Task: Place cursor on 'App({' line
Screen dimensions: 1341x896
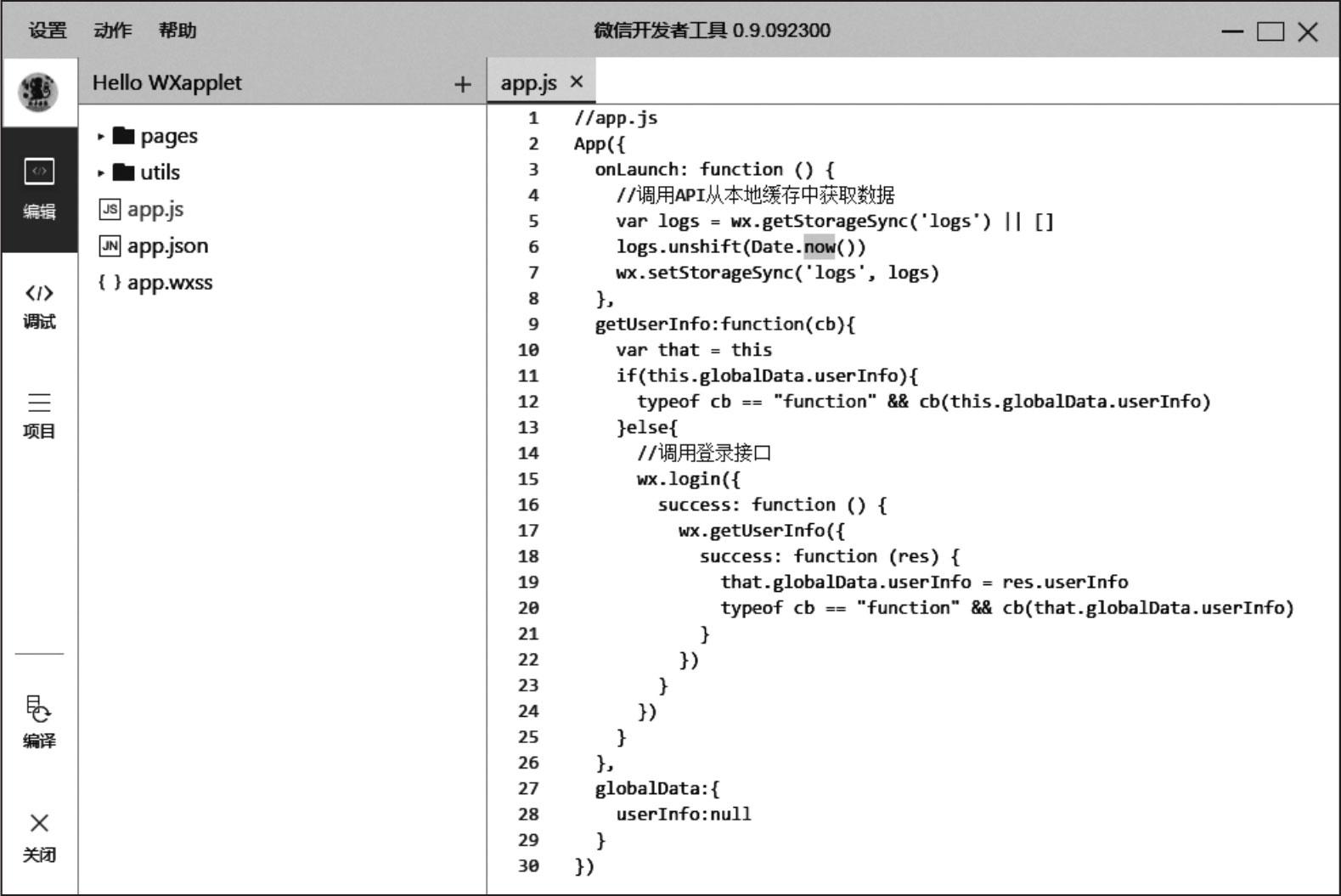Action: pyautogui.click(x=599, y=144)
